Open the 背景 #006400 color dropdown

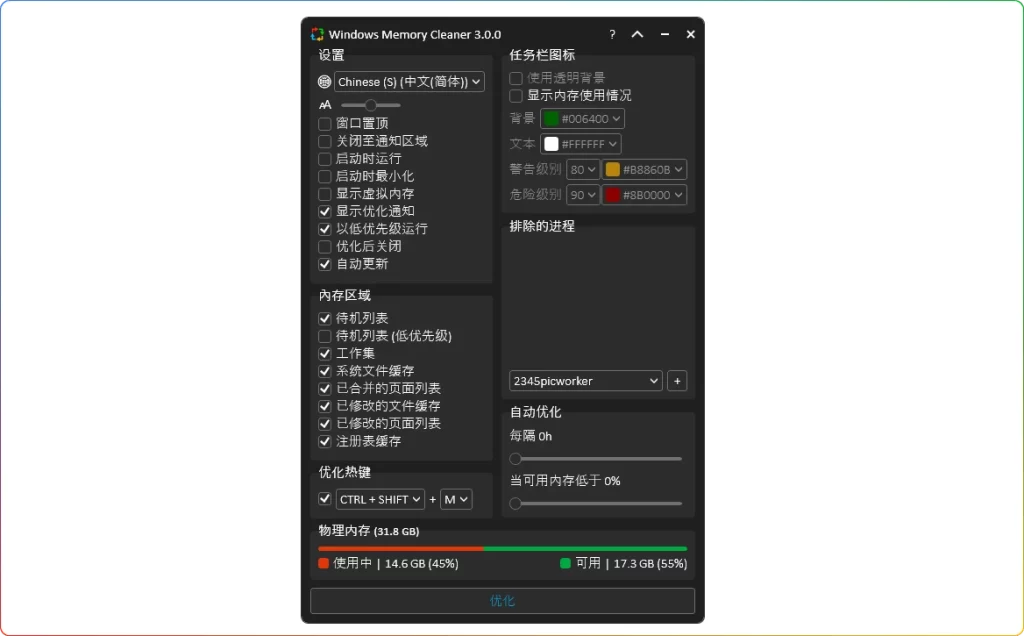point(583,119)
